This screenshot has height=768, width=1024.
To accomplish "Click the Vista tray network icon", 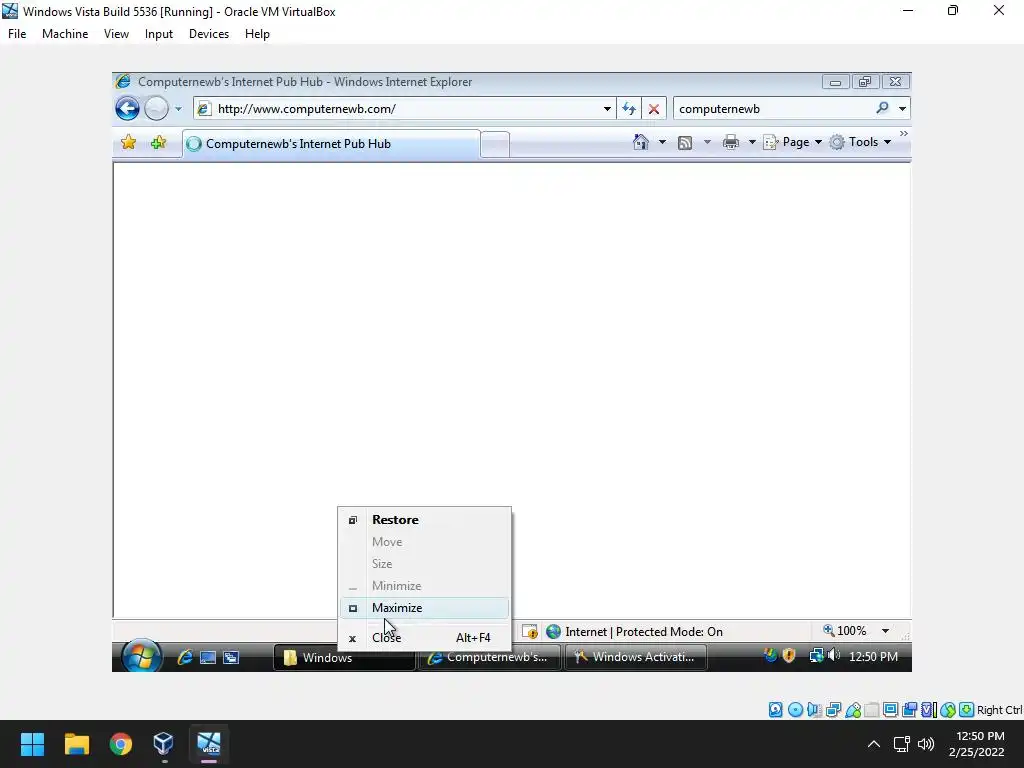I will point(816,656).
